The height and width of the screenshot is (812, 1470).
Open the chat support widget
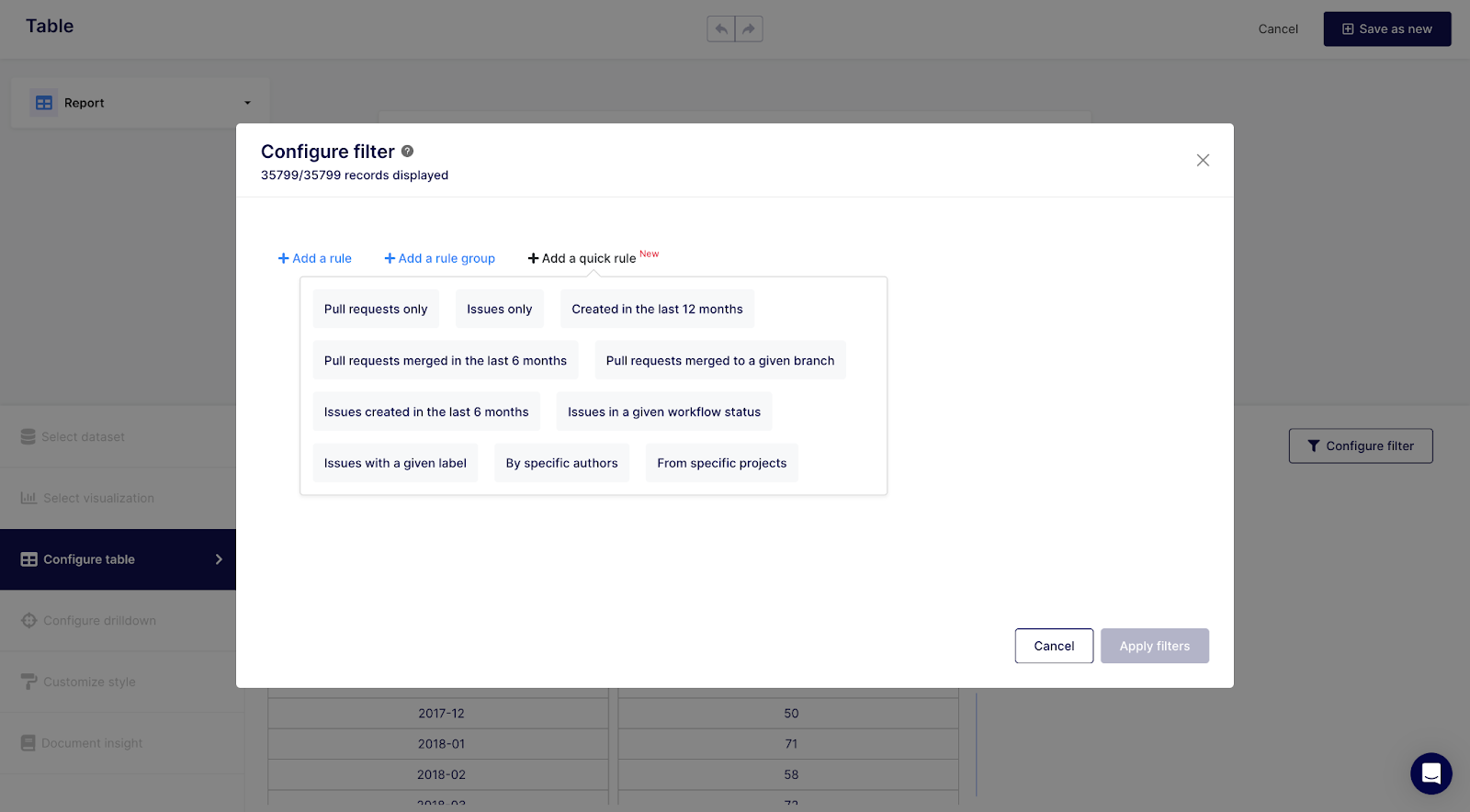pyautogui.click(x=1430, y=773)
